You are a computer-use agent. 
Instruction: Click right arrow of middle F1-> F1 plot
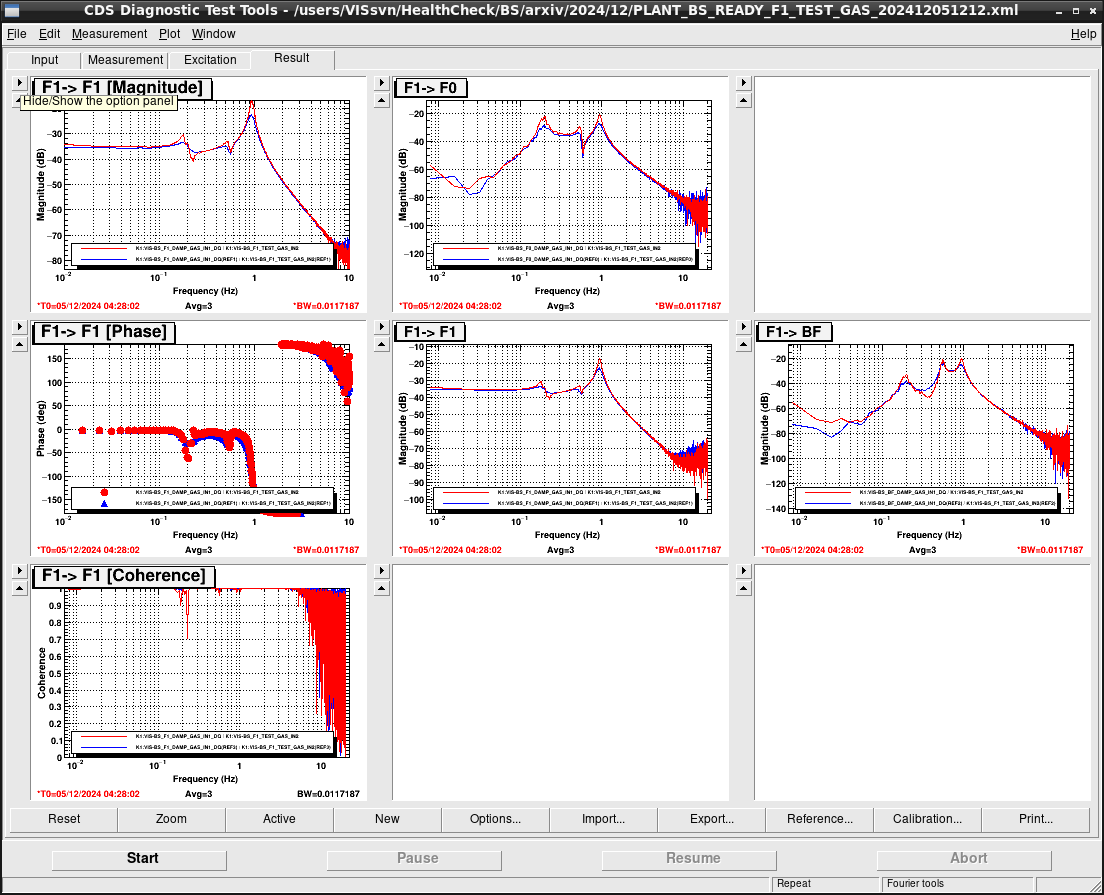click(x=382, y=327)
